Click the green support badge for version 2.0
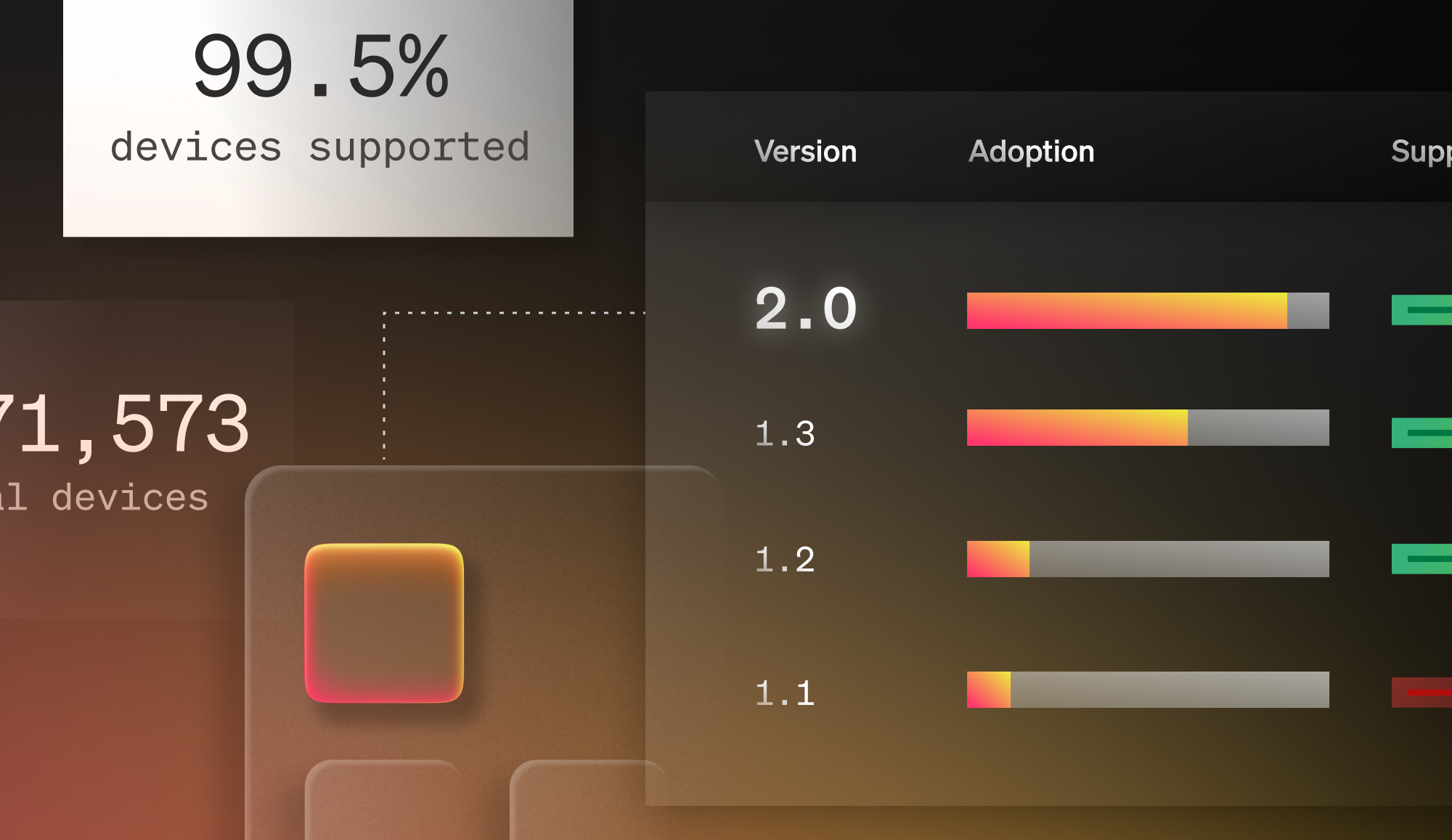 (1422, 310)
